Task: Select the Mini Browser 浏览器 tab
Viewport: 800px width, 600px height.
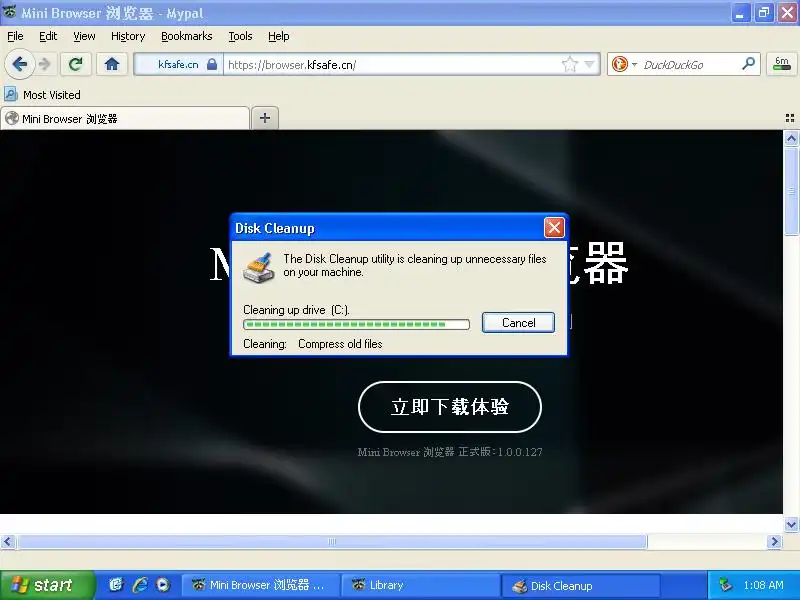Action: (x=125, y=118)
